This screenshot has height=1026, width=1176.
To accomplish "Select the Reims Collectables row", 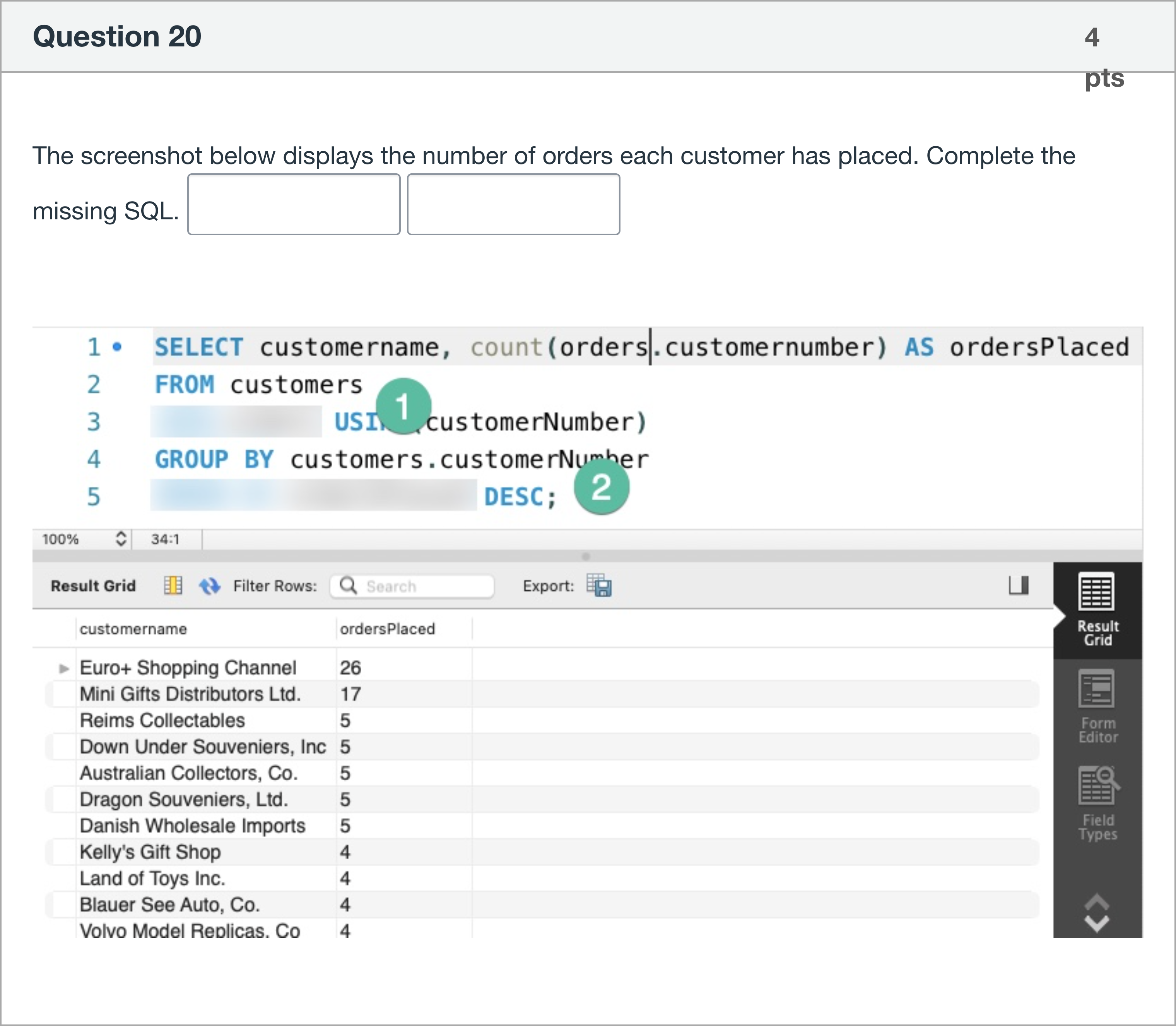I will click(x=542, y=720).
